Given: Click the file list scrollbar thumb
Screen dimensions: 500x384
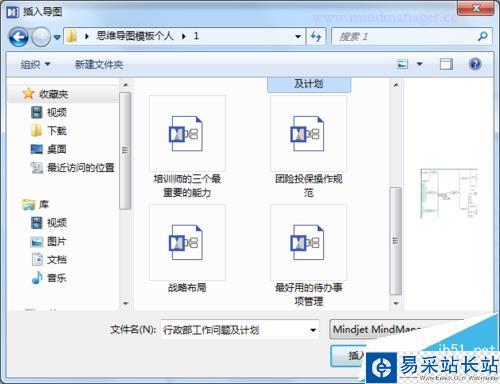Looking at the screenshot, I should pos(396,241).
